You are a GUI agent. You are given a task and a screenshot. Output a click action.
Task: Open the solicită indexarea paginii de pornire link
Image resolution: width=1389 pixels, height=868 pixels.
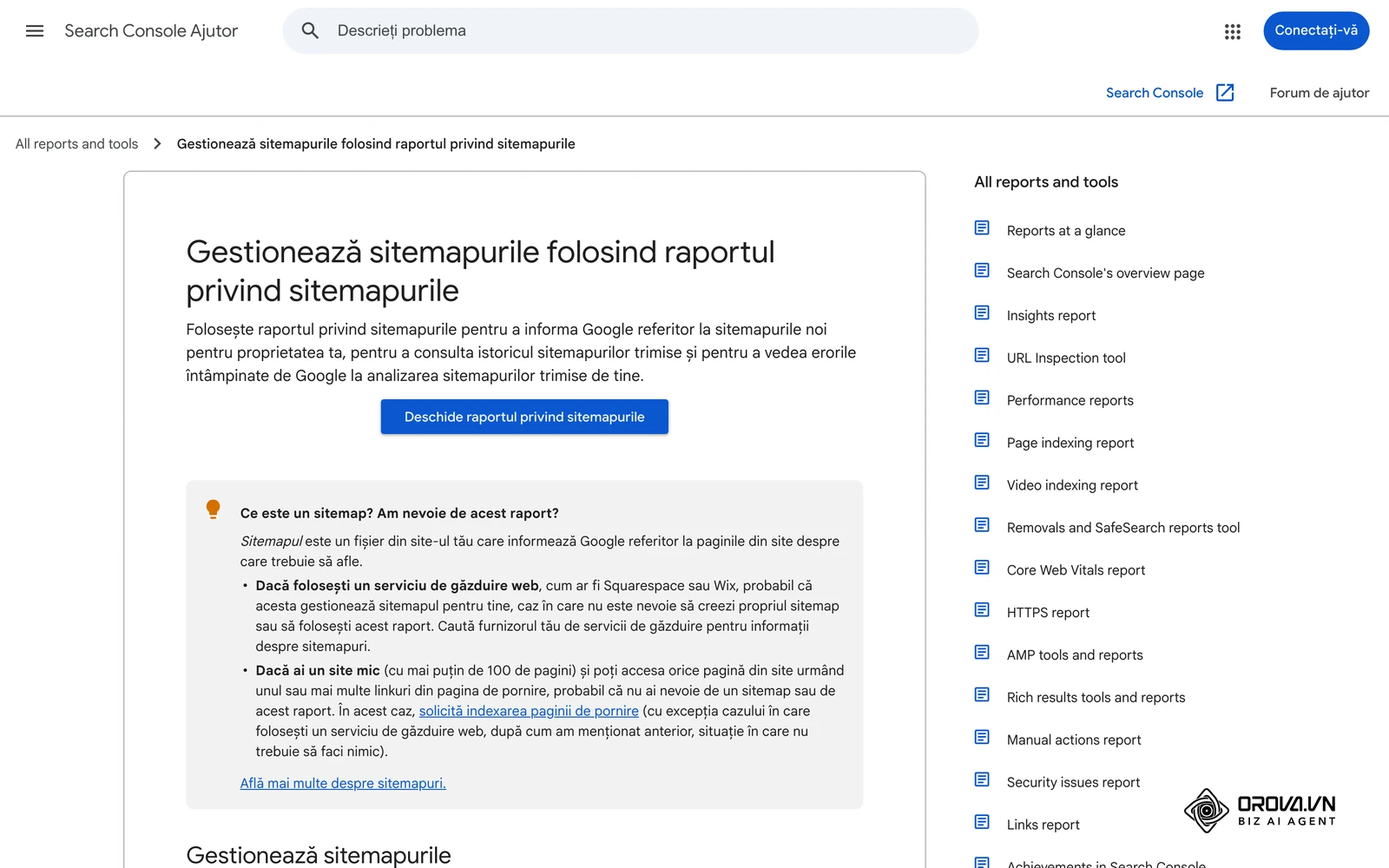(529, 711)
